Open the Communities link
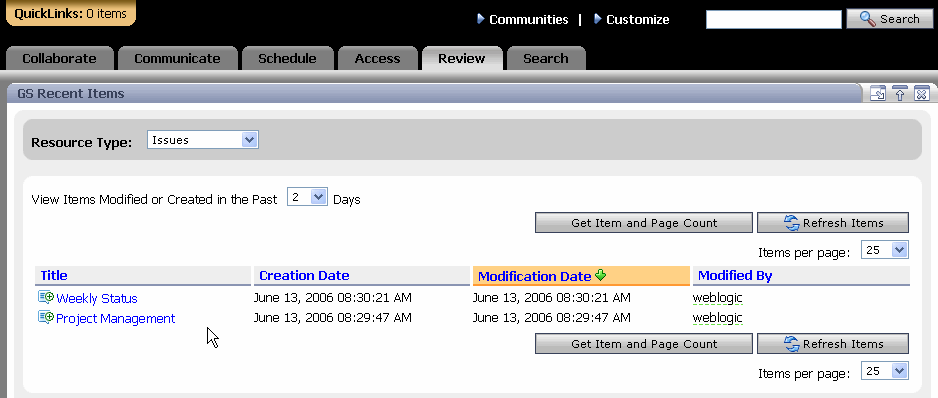The width and height of the screenshot is (938, 398). pyautogui.click(x=529, y=20)
